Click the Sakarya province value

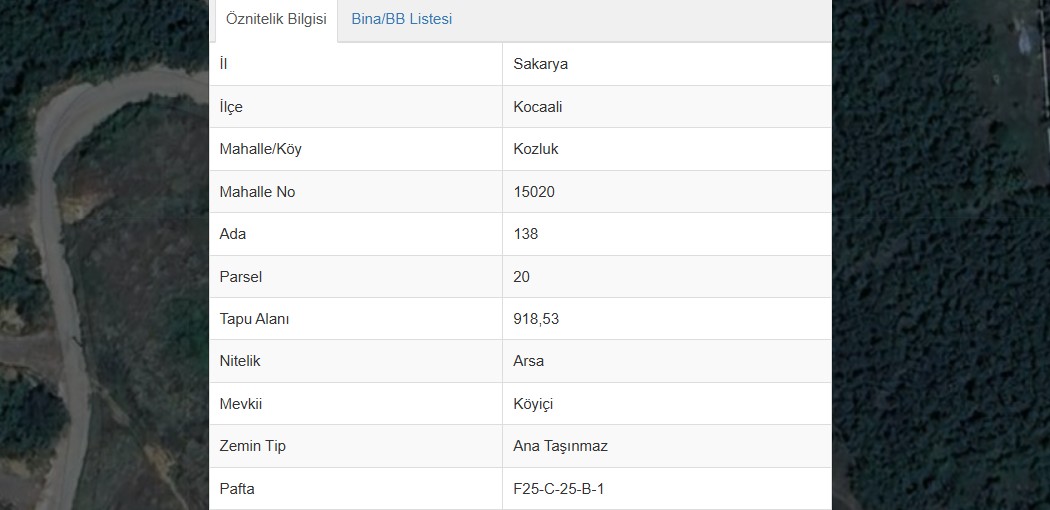point(540,64)
